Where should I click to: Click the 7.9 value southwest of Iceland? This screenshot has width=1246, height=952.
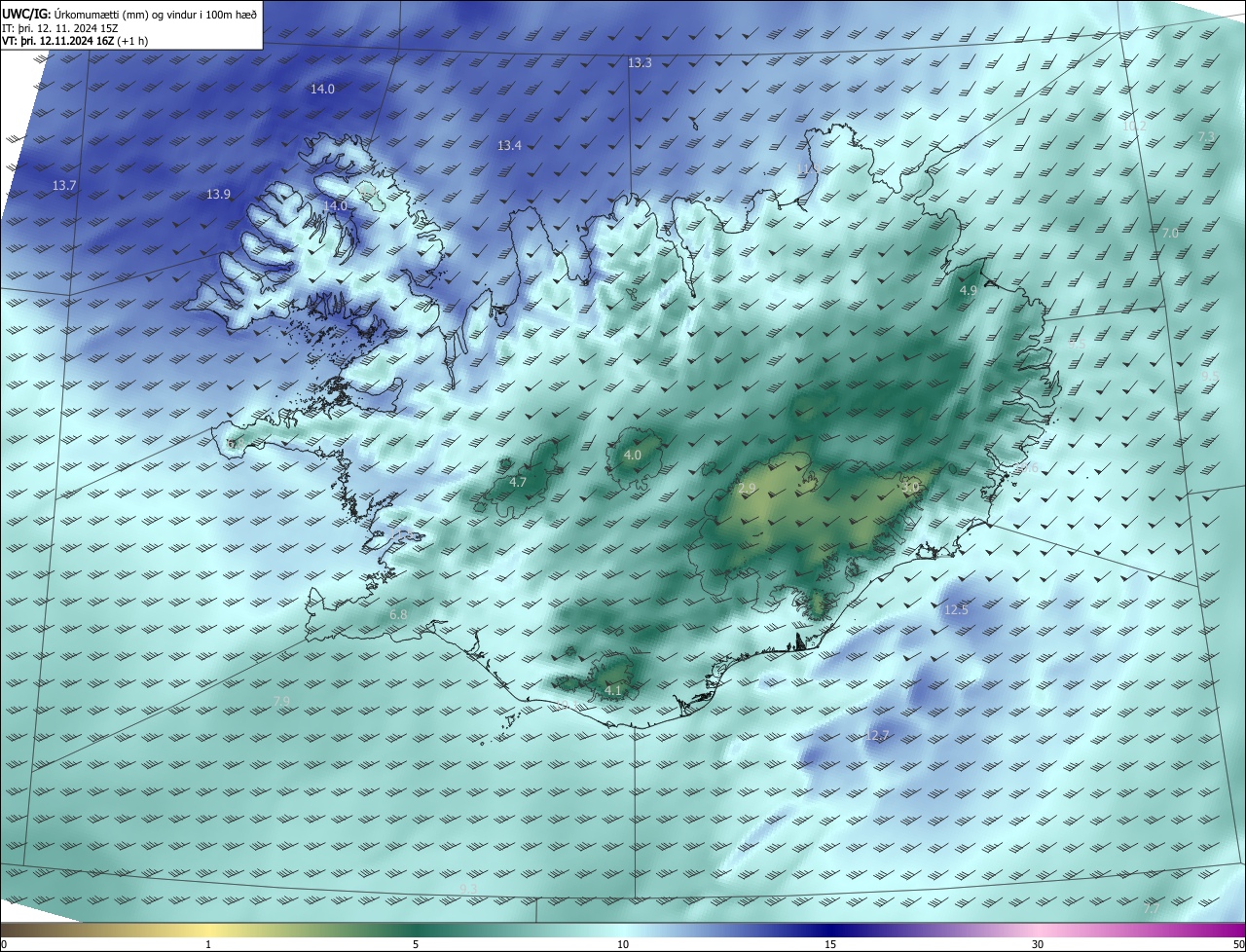(x=281, y=701)
